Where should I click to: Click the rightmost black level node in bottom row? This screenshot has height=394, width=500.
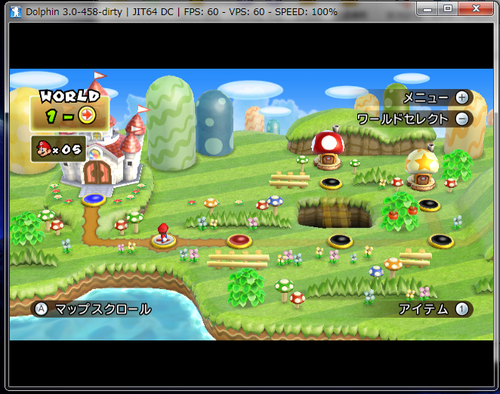[x=441, y=241]
